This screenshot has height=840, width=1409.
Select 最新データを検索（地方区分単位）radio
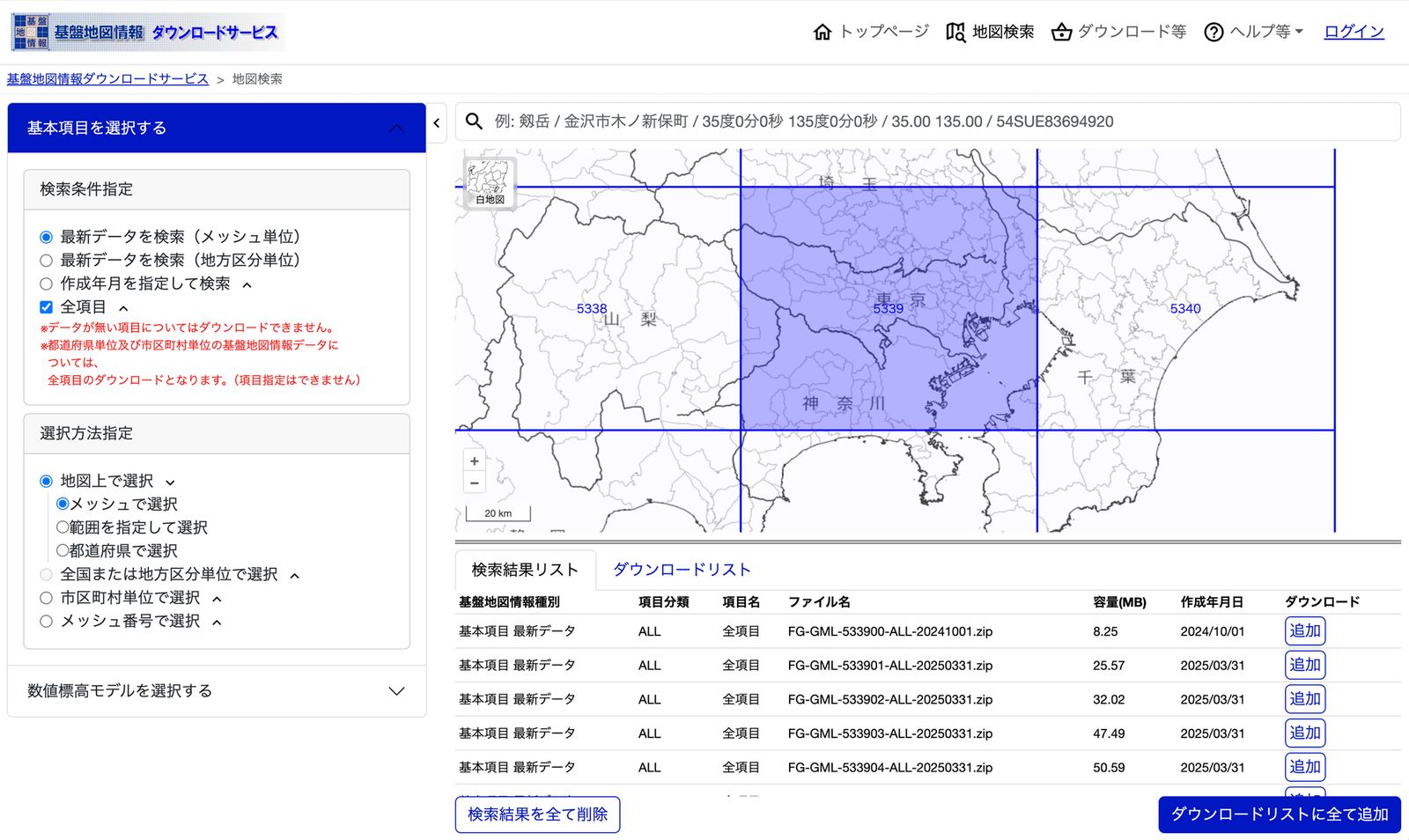coord(47,261)
